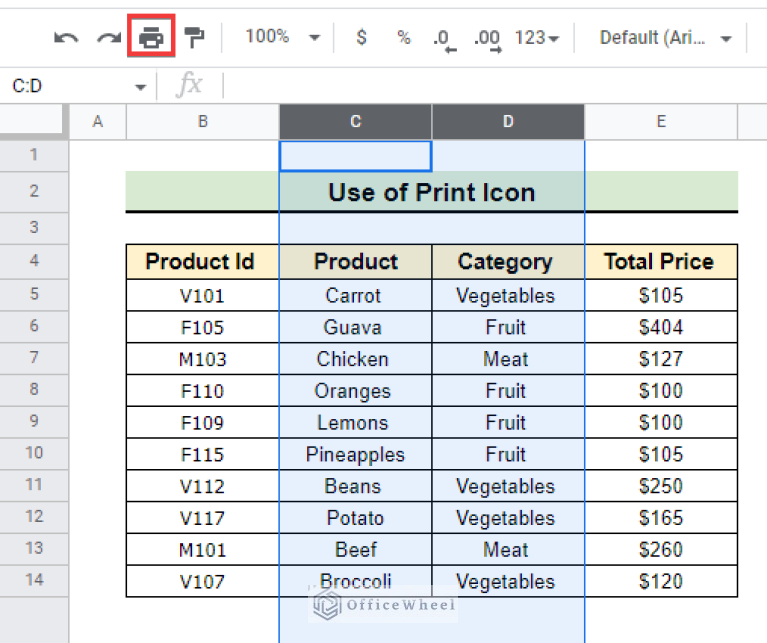
Task: Decrease decimal places icon
Action: pos(443,39)
